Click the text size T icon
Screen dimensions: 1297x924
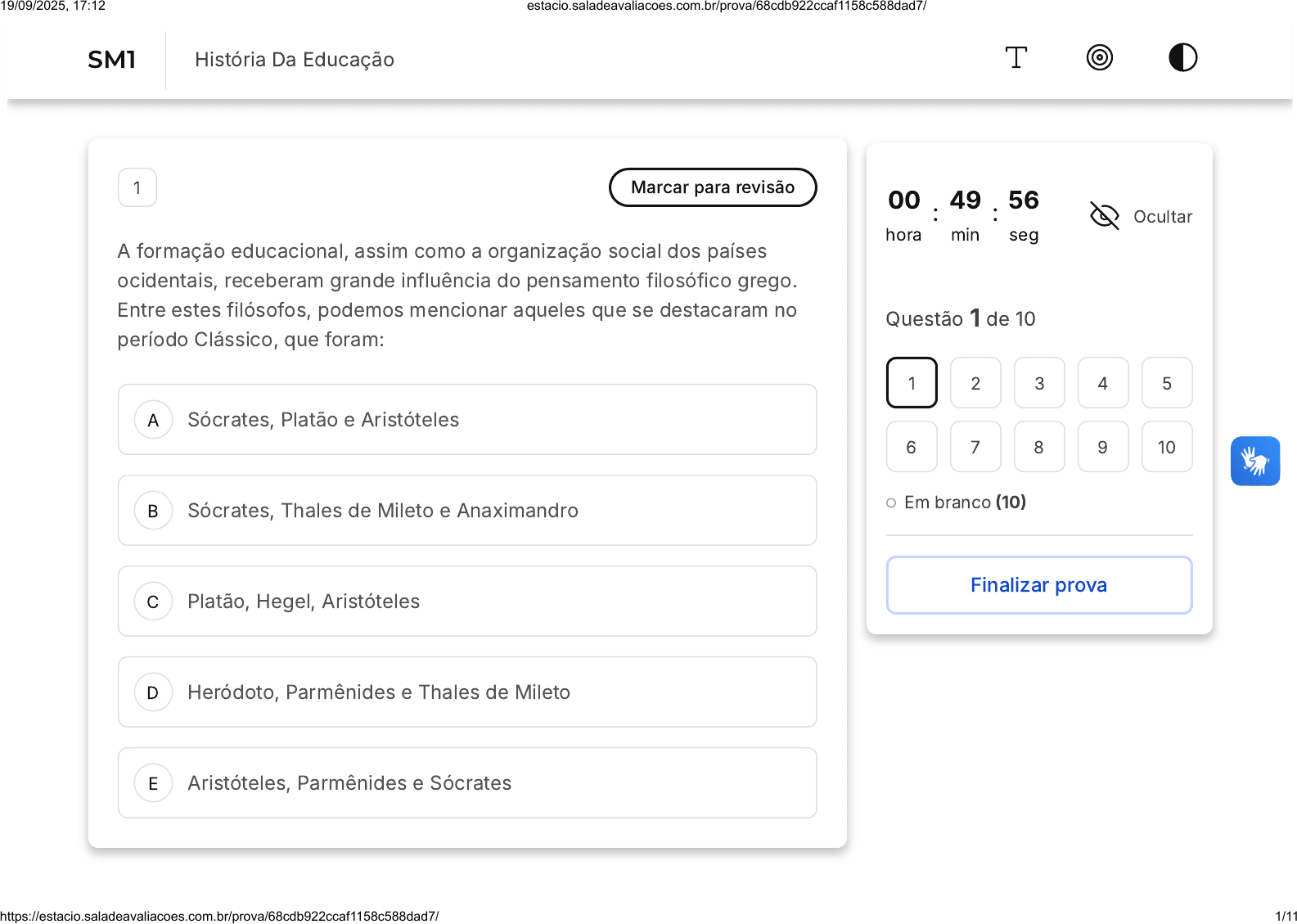[x=1016, y=58]
